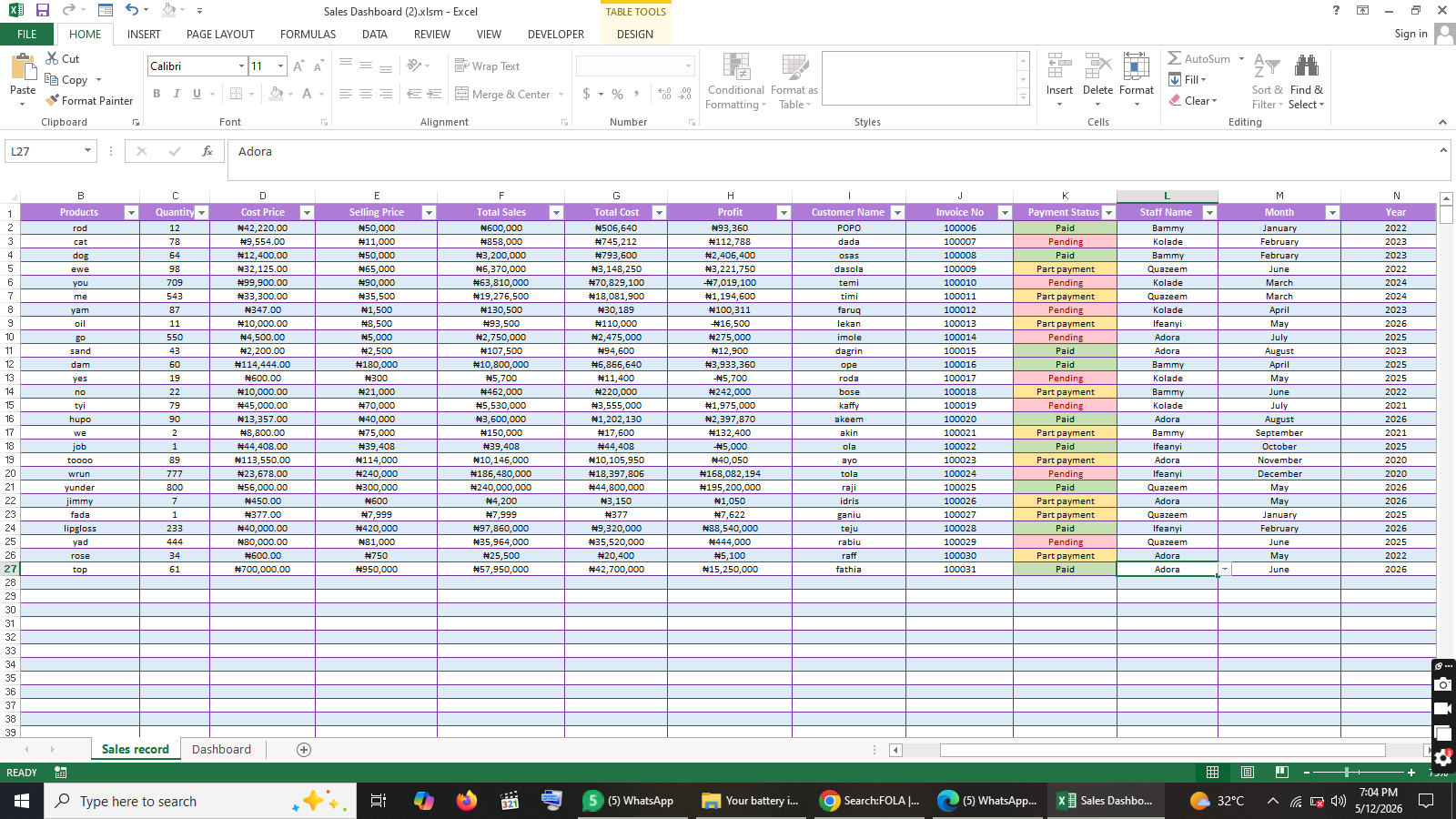1456x819 pixels.
Task: Click the Paste clipboard icon
Action: coord(23,68)
